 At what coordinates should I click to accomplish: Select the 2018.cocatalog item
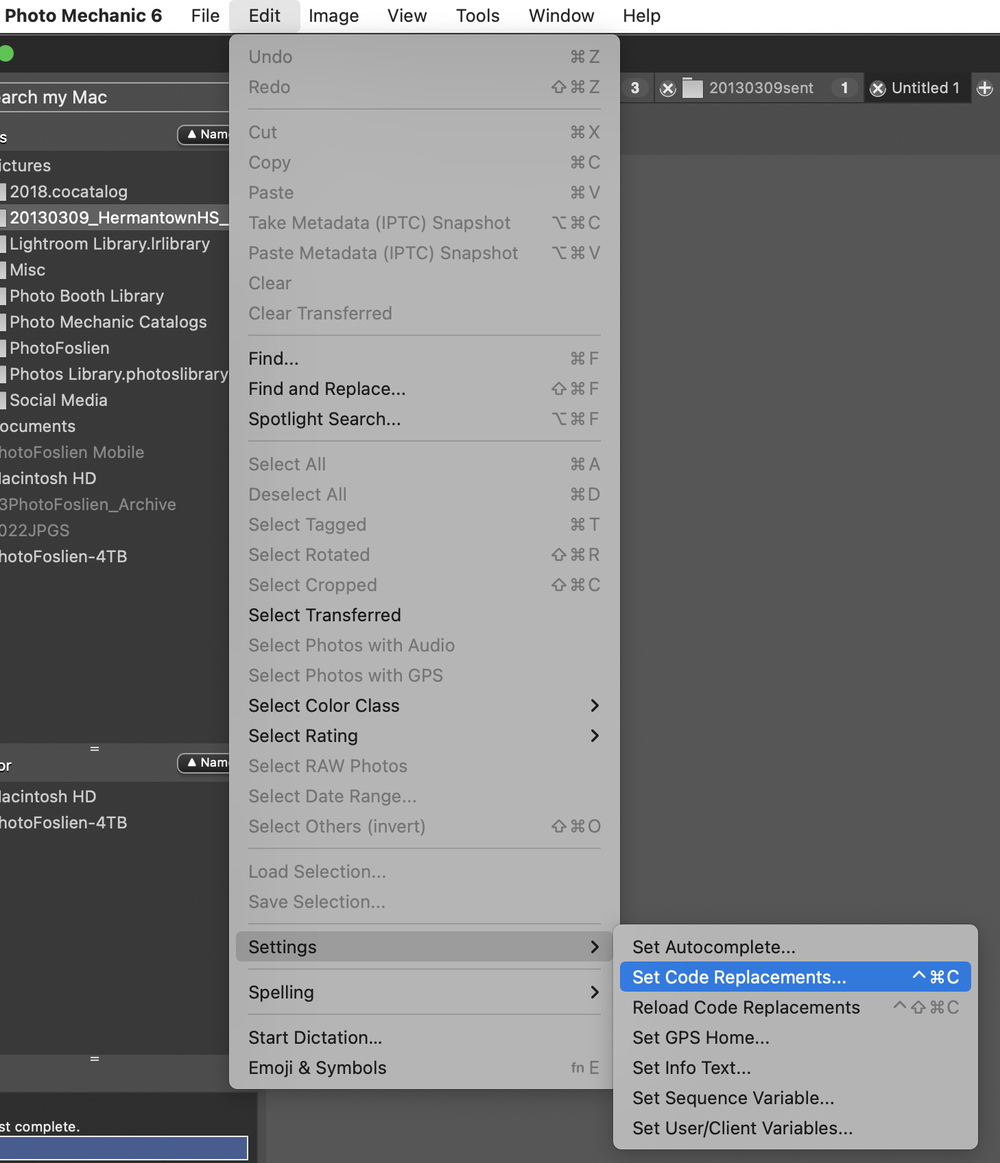tap(114, 191)
